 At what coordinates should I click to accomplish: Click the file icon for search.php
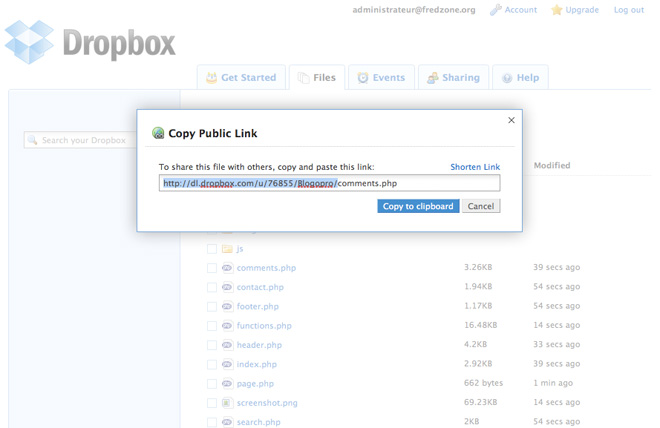click(227, 422)
